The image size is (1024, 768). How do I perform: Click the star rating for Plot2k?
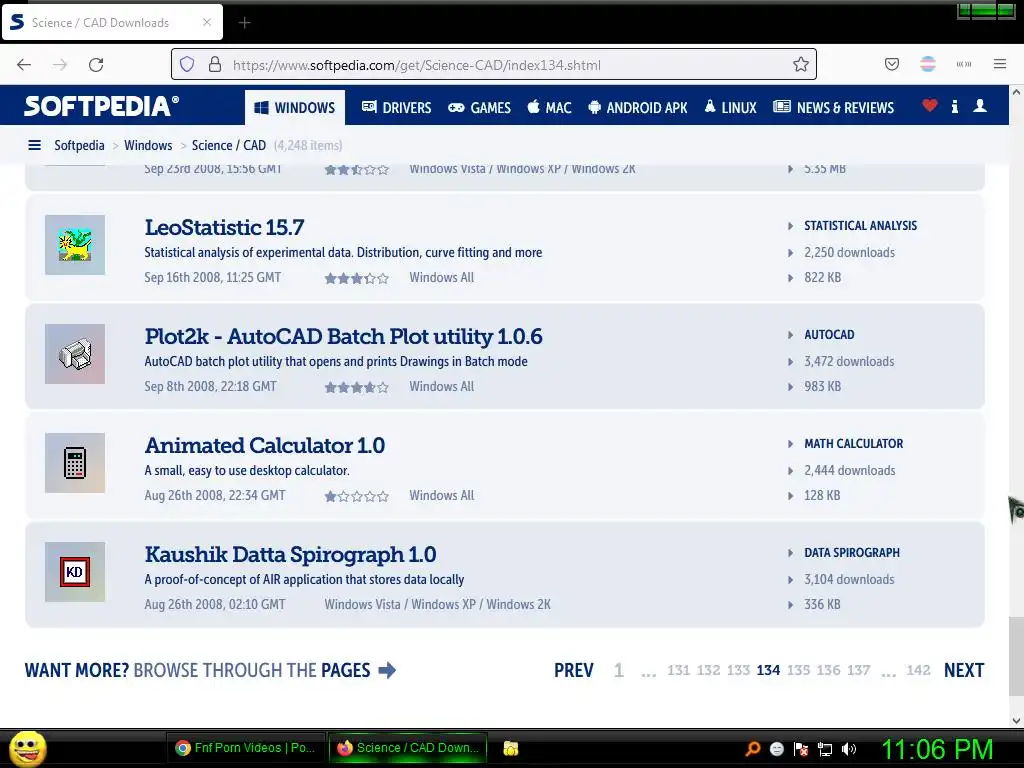[x=357, y=387]
